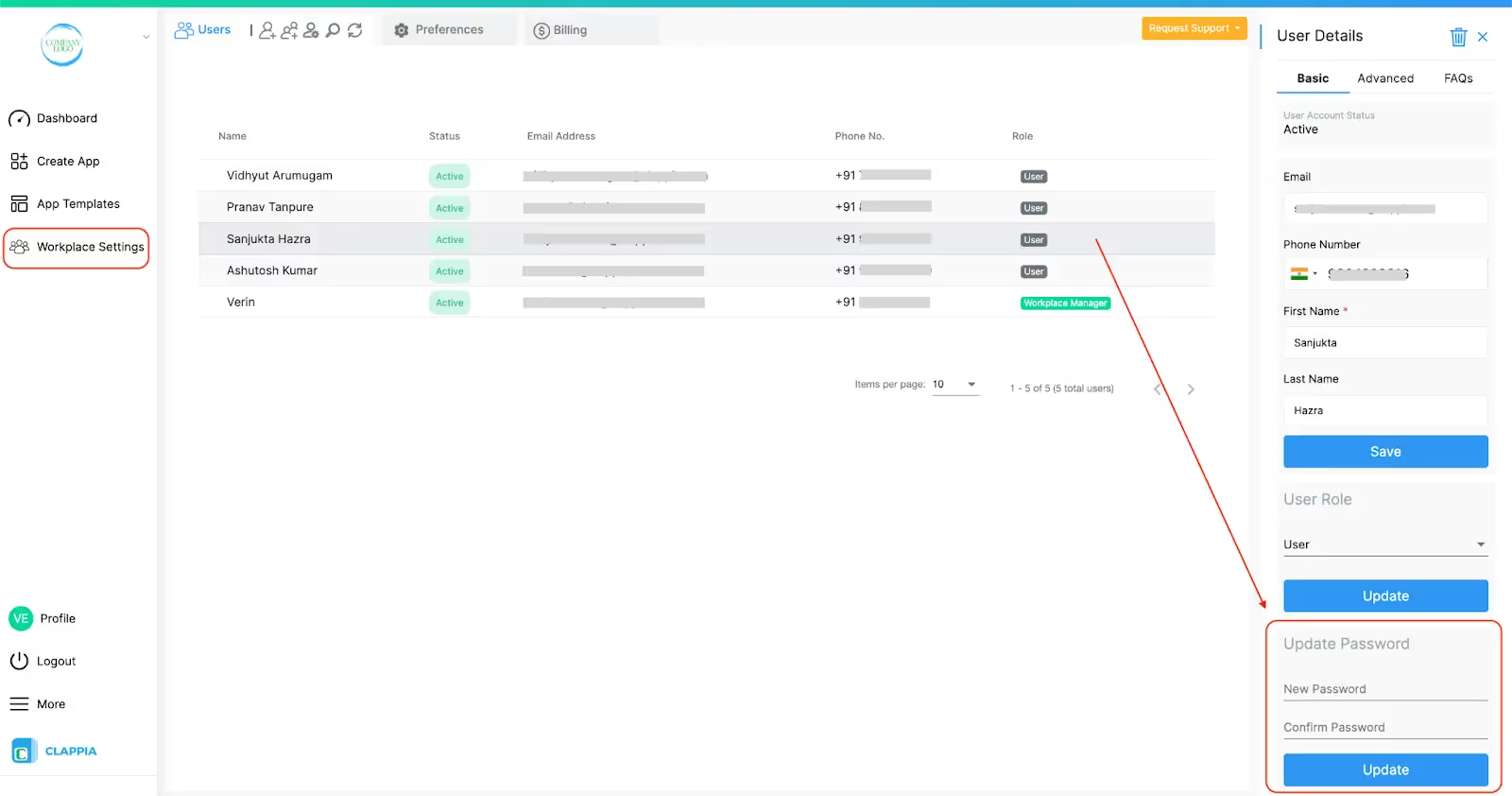This screenshot has height=796, width=1512.
Task: Click the Role column header
Action: (x=1022, y=136)
